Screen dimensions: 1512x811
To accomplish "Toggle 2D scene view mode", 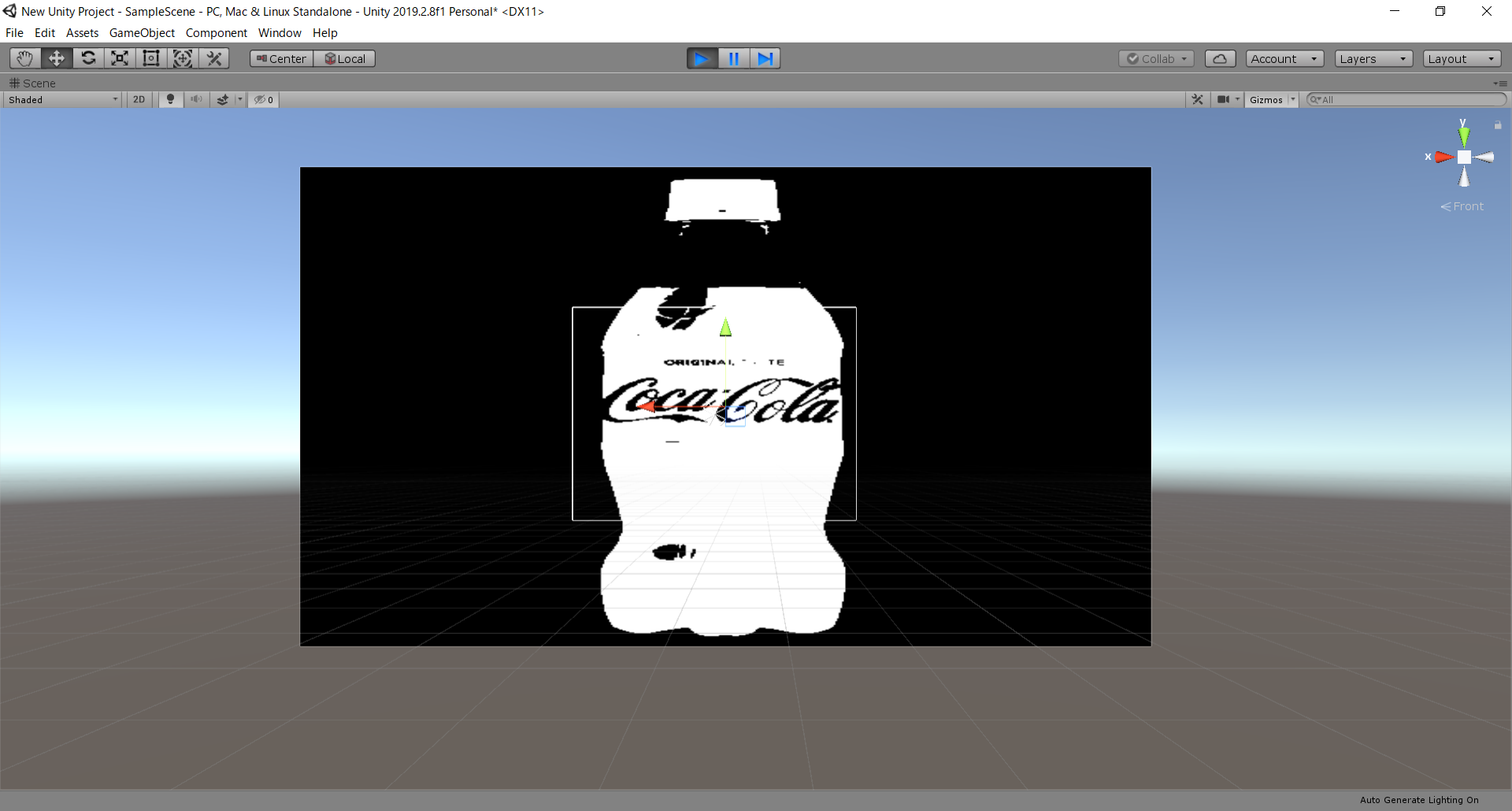I will point(139,100).
